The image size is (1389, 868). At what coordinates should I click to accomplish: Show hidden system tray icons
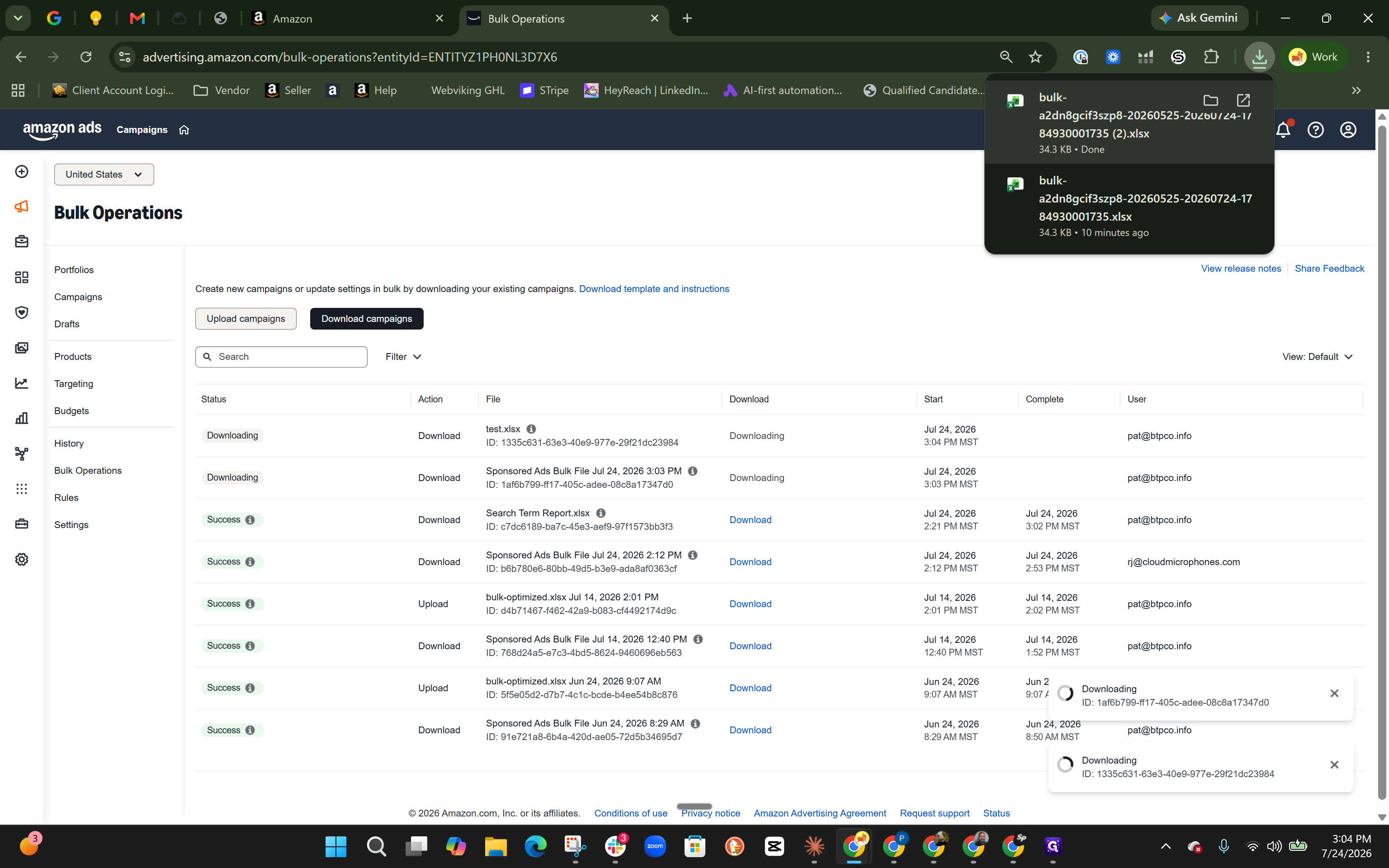click(x=1166, y=846)
